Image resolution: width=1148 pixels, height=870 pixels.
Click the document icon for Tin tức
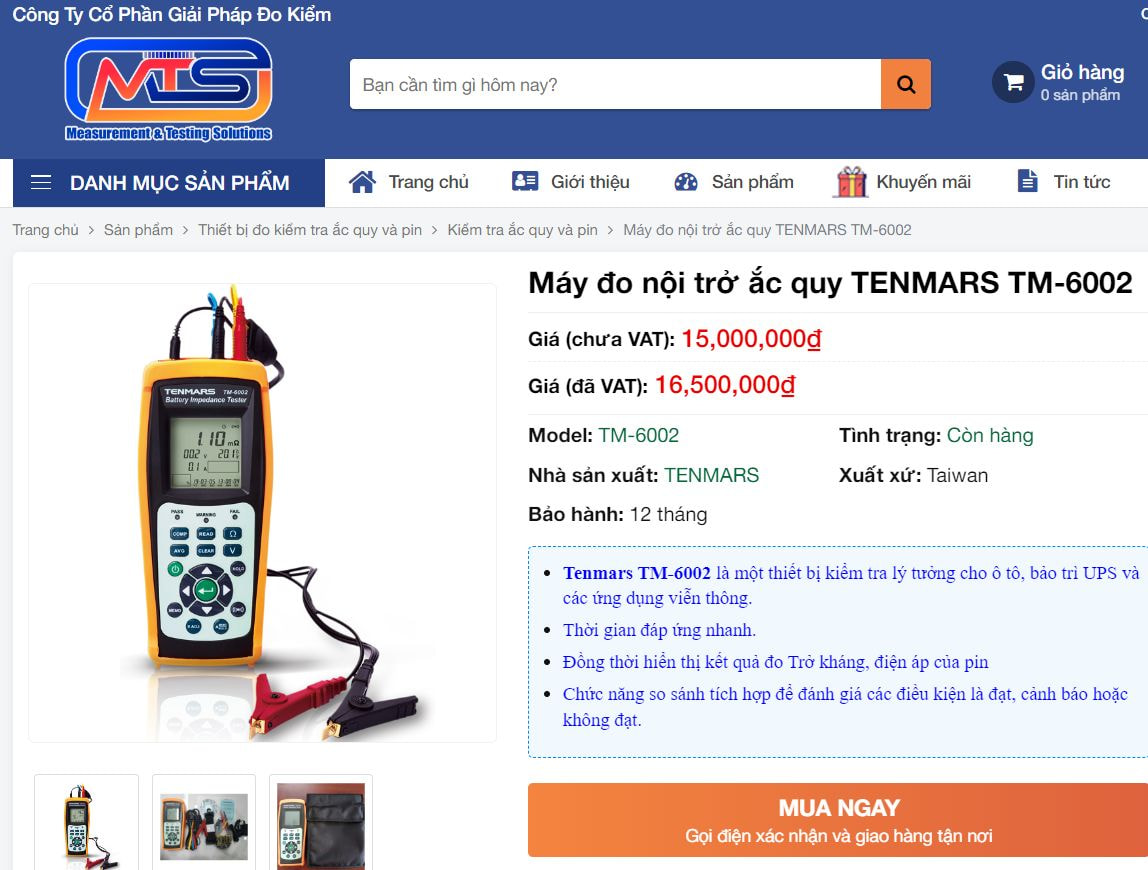1028,181
